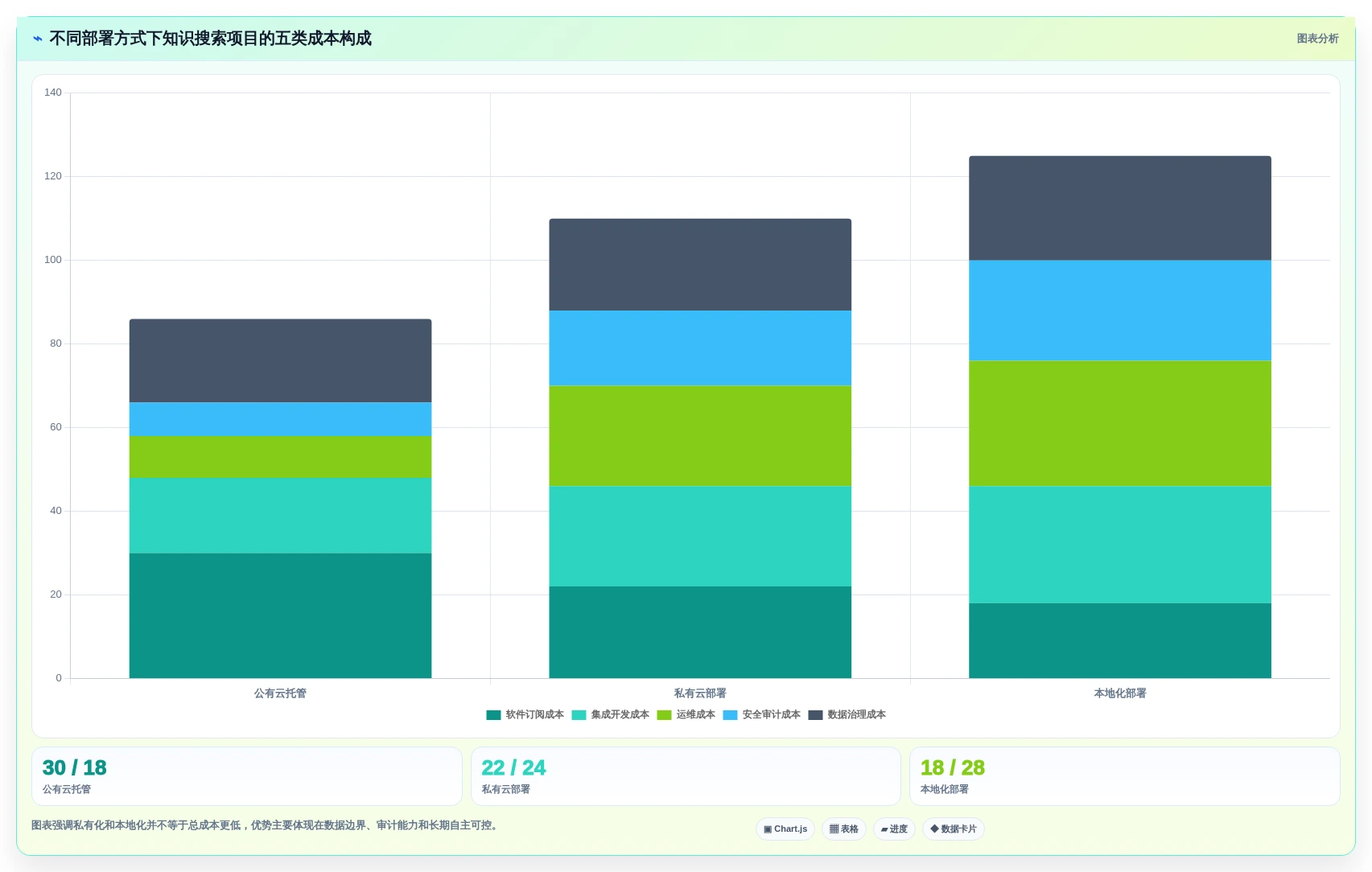
Task: Click the 运维成本 legend color swatch
Action: [664, 715]
